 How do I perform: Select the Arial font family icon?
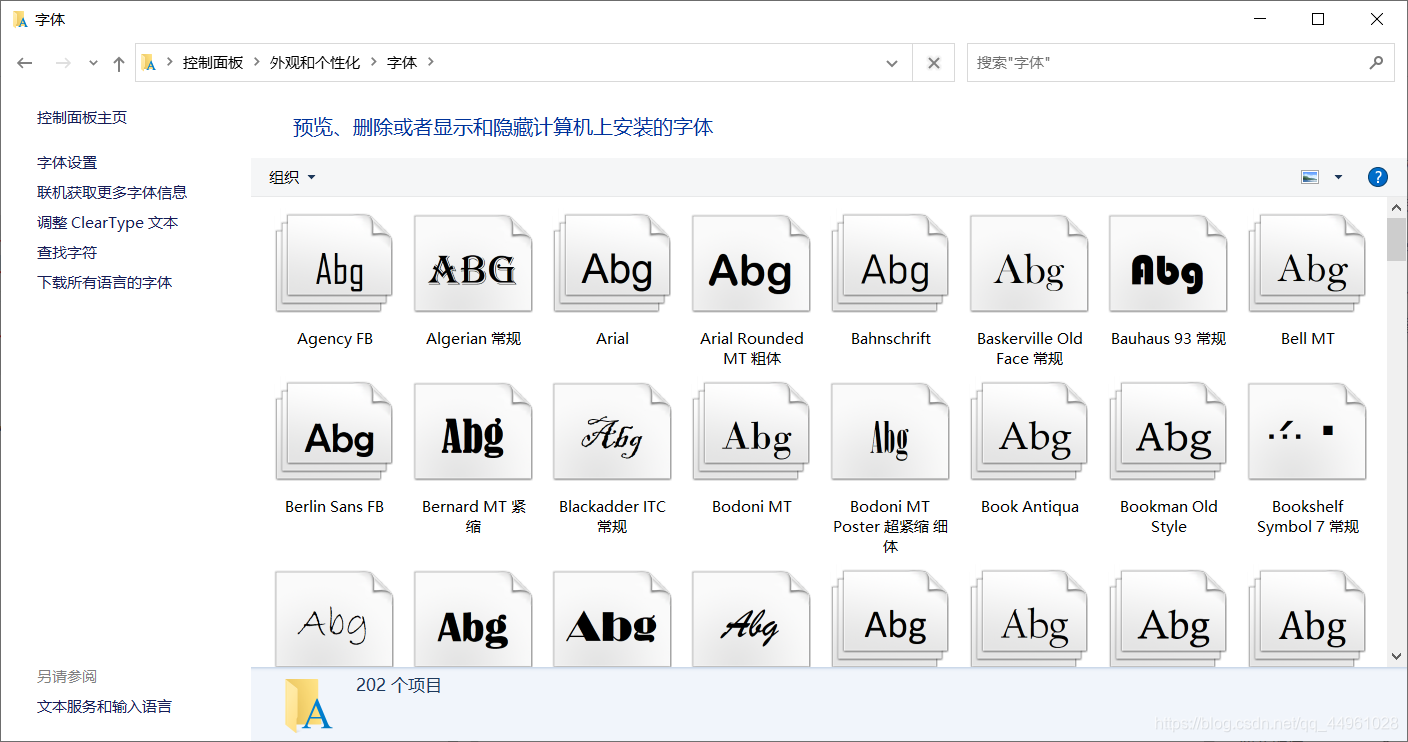point(612,263)
